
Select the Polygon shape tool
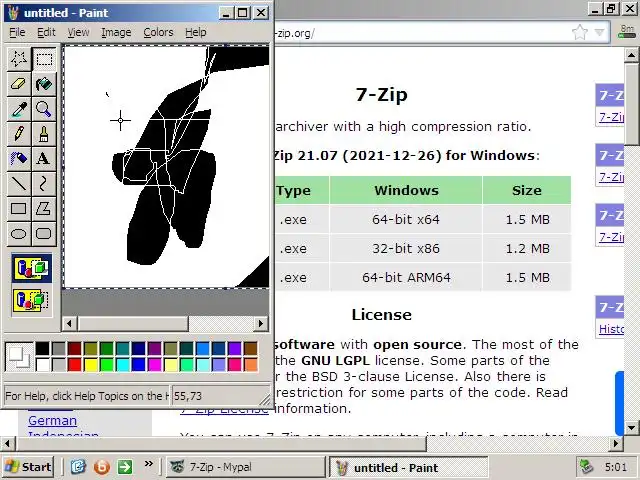pyautogui.click(x=44, y=209)
